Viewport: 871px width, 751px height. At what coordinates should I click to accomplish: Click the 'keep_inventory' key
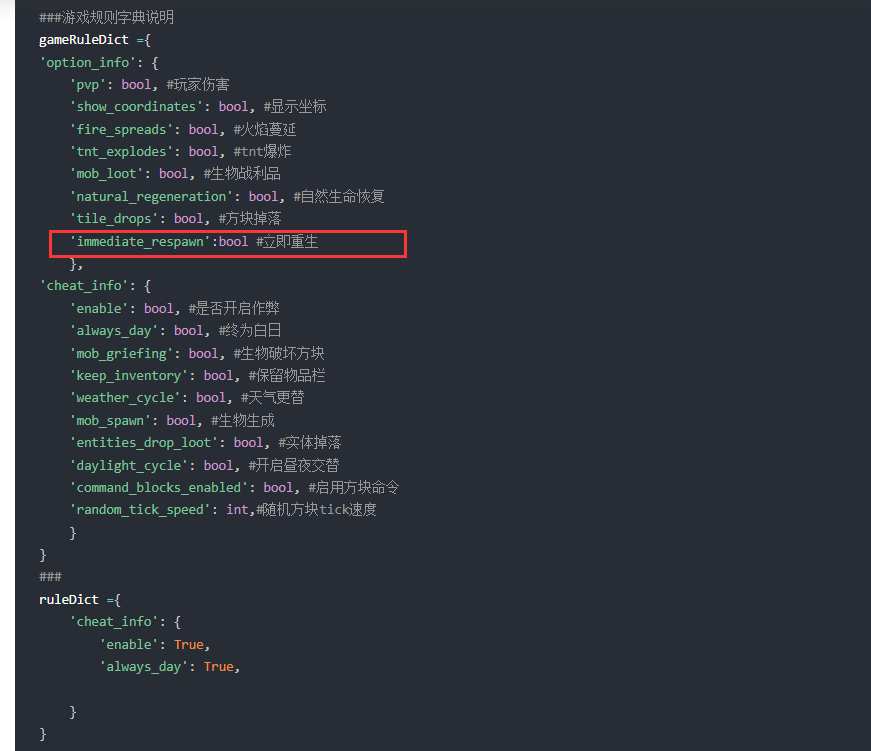click(128, 376)
